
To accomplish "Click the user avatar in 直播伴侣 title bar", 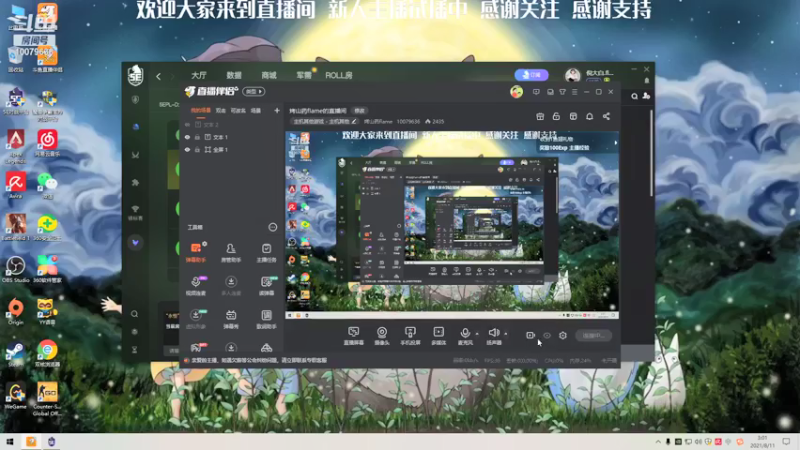I will (516, 92).
